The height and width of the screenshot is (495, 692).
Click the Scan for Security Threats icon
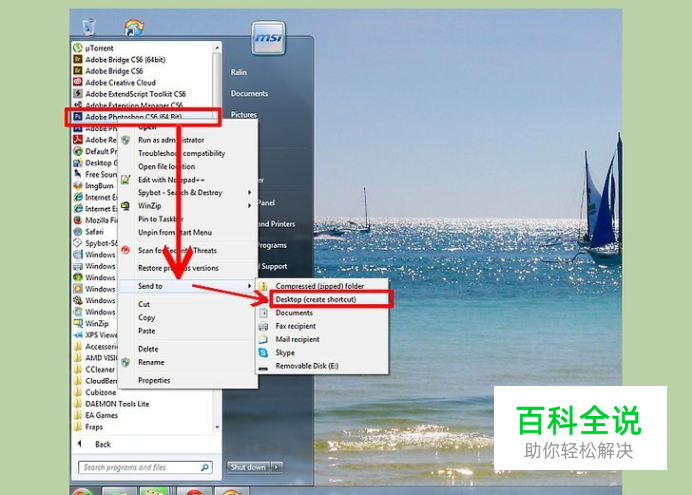[126, 250]
